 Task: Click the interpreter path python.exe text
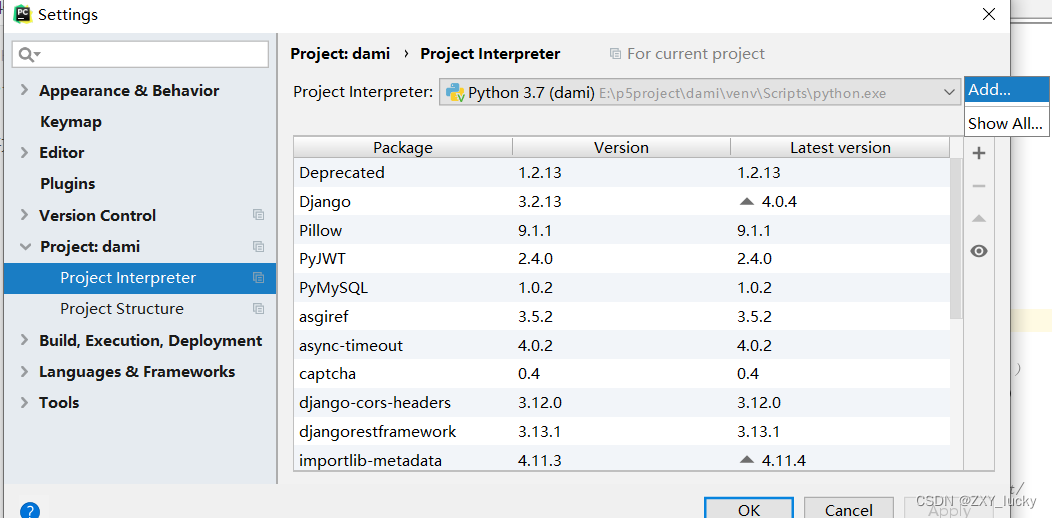[x=743, y=93]
